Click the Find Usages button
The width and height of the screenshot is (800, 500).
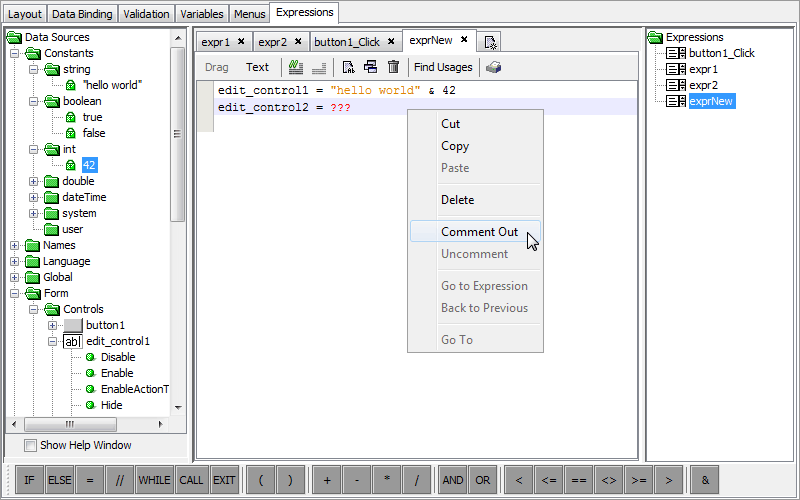(x=443, y=67)
